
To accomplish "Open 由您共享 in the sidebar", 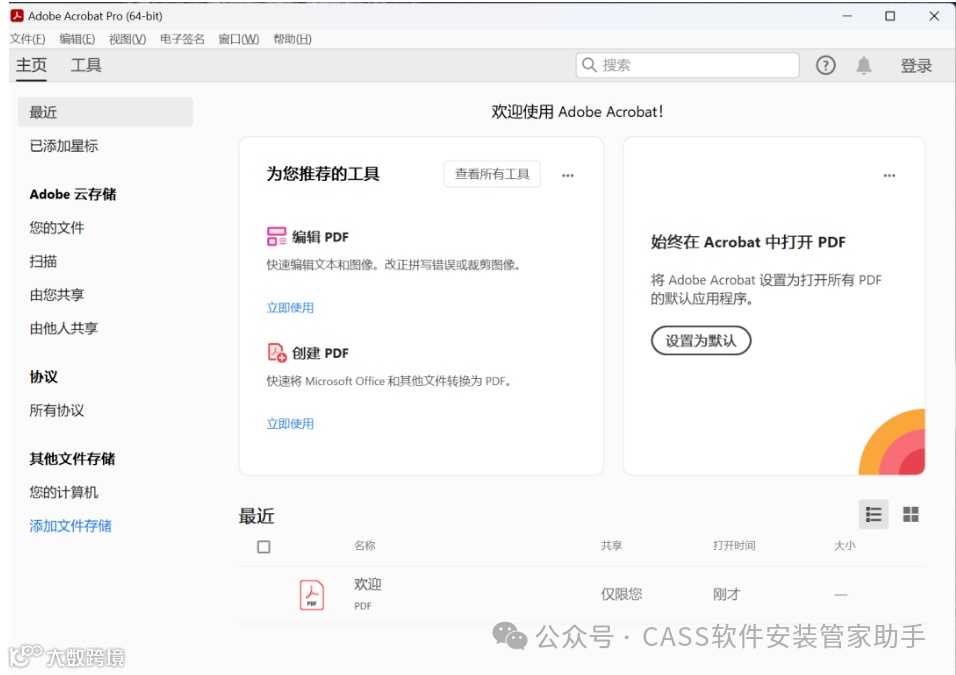I will 57,295.
